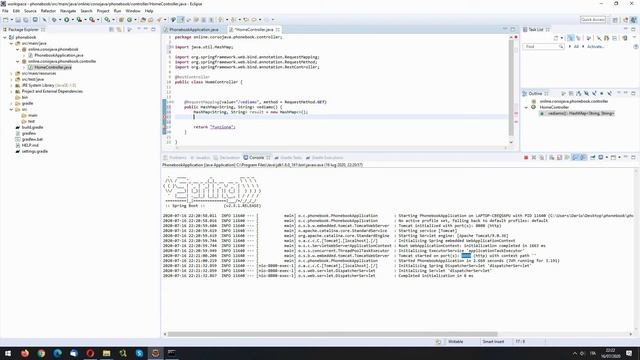Screen dimensions: 640x360
Task: Collapse HomeController node in Outline
Action: click(x=527, y=107)
